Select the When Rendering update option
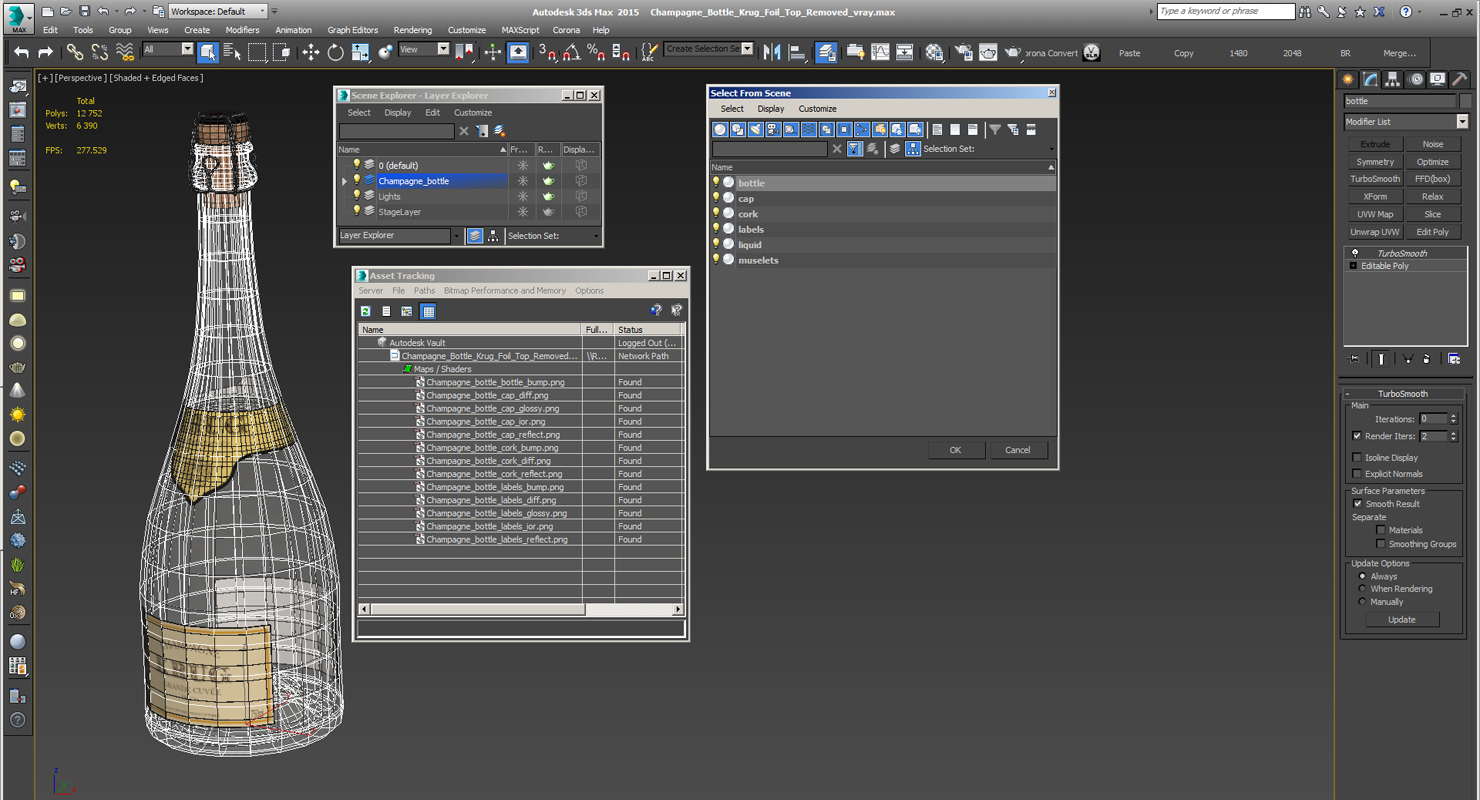 pos(1362,589)
